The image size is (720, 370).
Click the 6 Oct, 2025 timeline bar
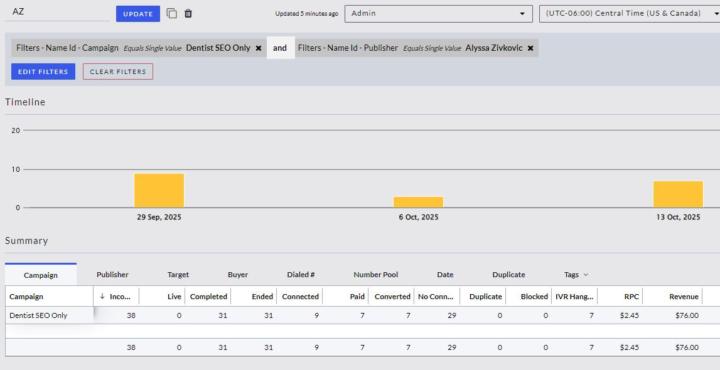[x=418, y=202]
